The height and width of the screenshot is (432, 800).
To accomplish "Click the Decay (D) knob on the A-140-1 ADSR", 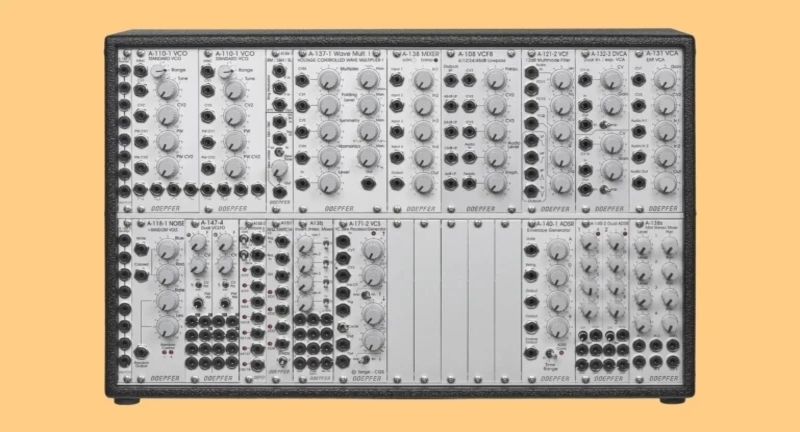I will point(558,275).
